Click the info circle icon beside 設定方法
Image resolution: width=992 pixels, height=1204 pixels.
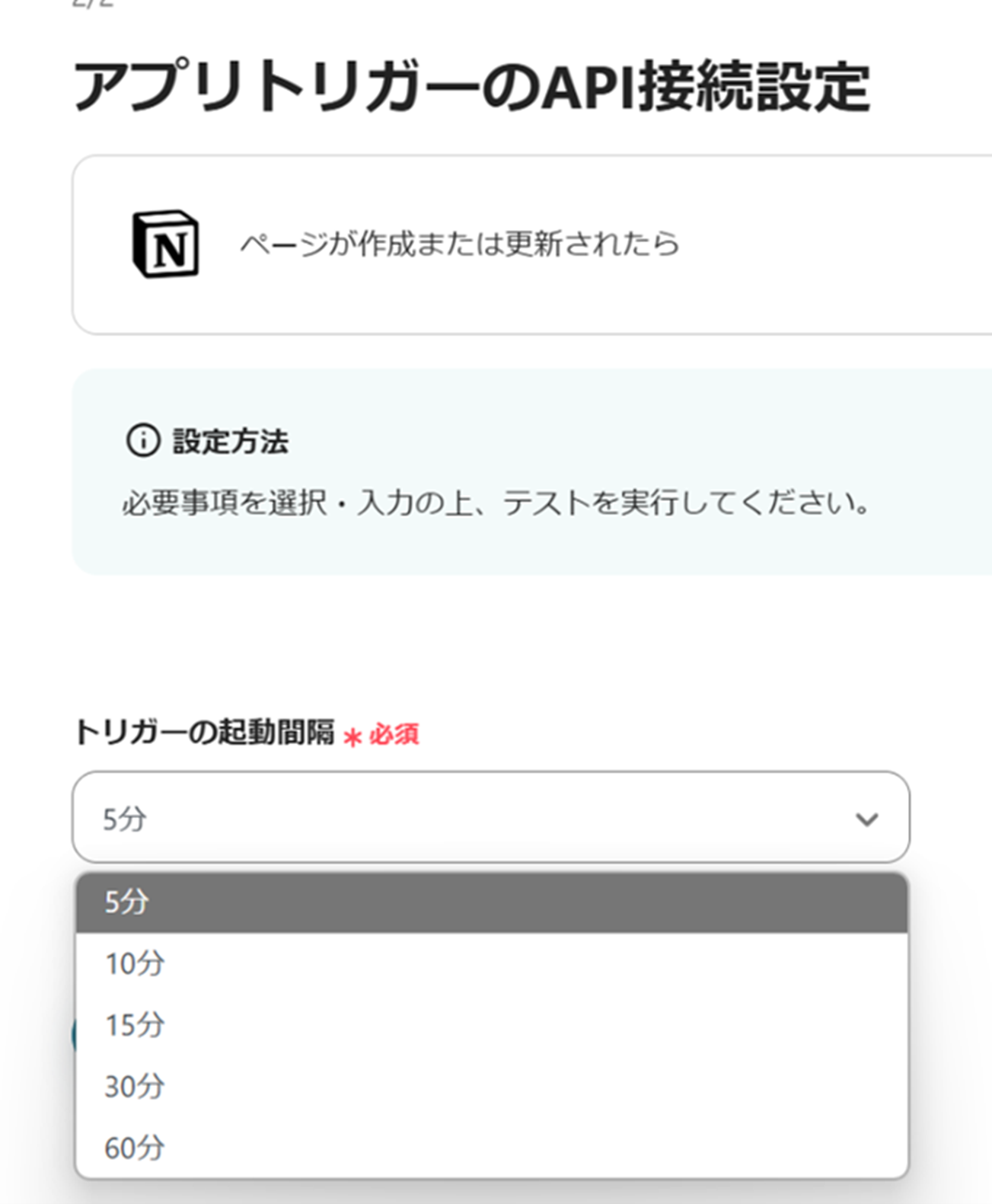click(x=142, y=440)
